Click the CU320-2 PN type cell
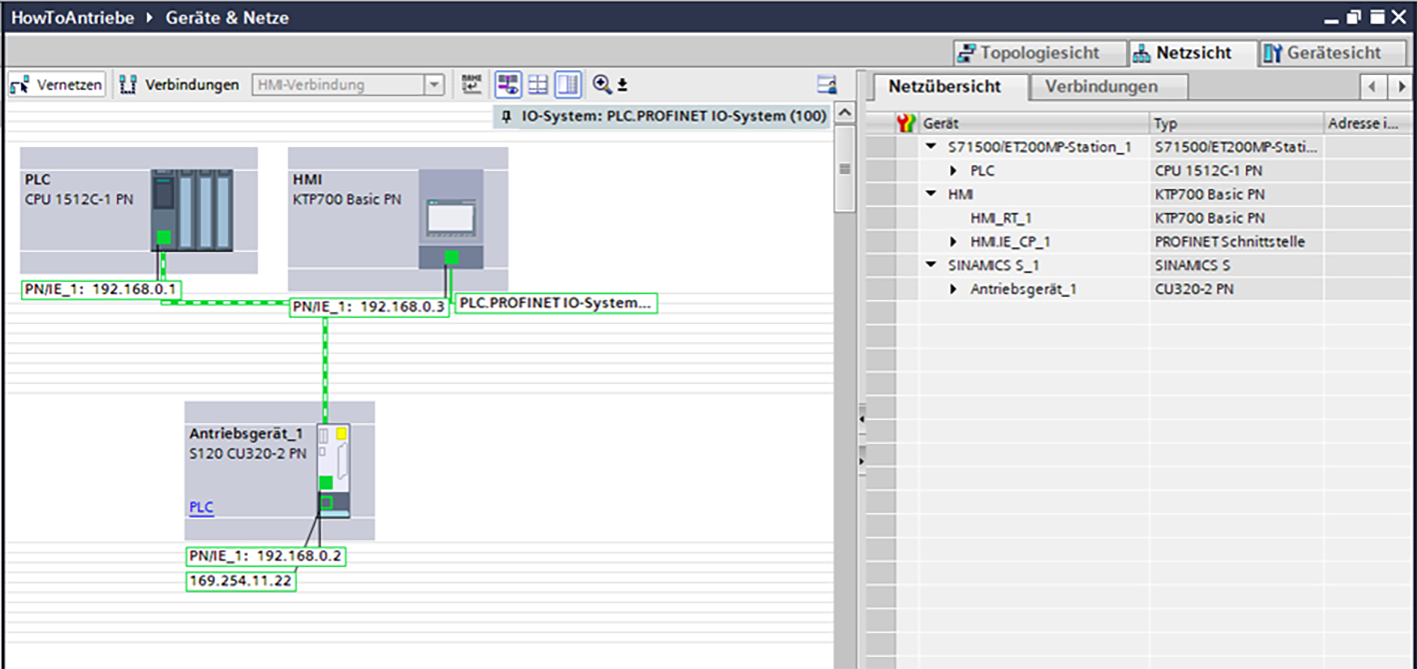 [1236, 290]
